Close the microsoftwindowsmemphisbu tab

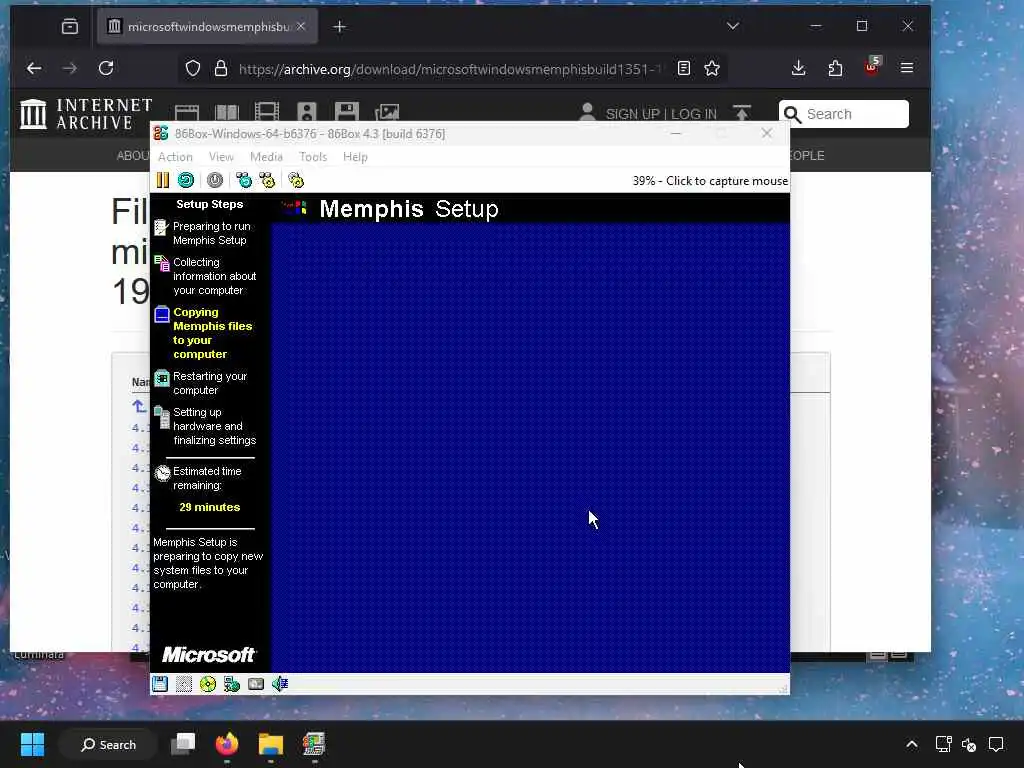pyautogui.click(x=301, y=26)
